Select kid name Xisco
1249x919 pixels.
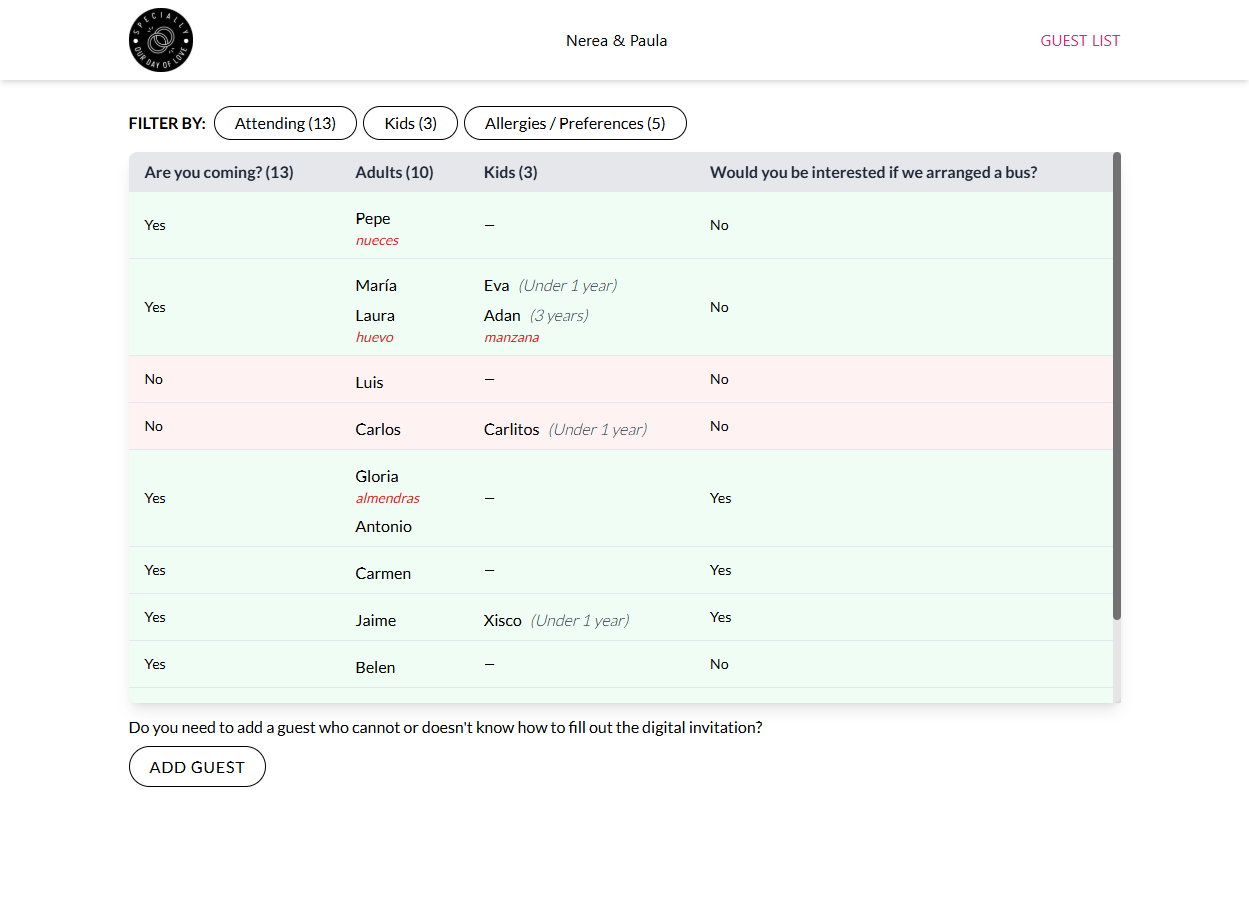point(502,621)
